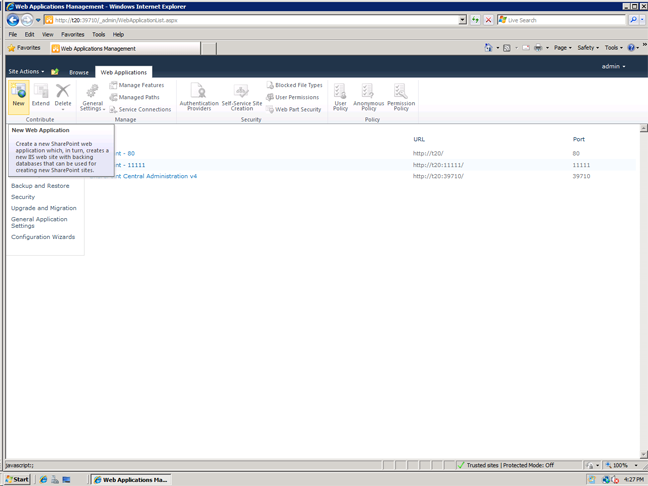
Task: Click Web Part Security
Action: (x=294, y=109)
